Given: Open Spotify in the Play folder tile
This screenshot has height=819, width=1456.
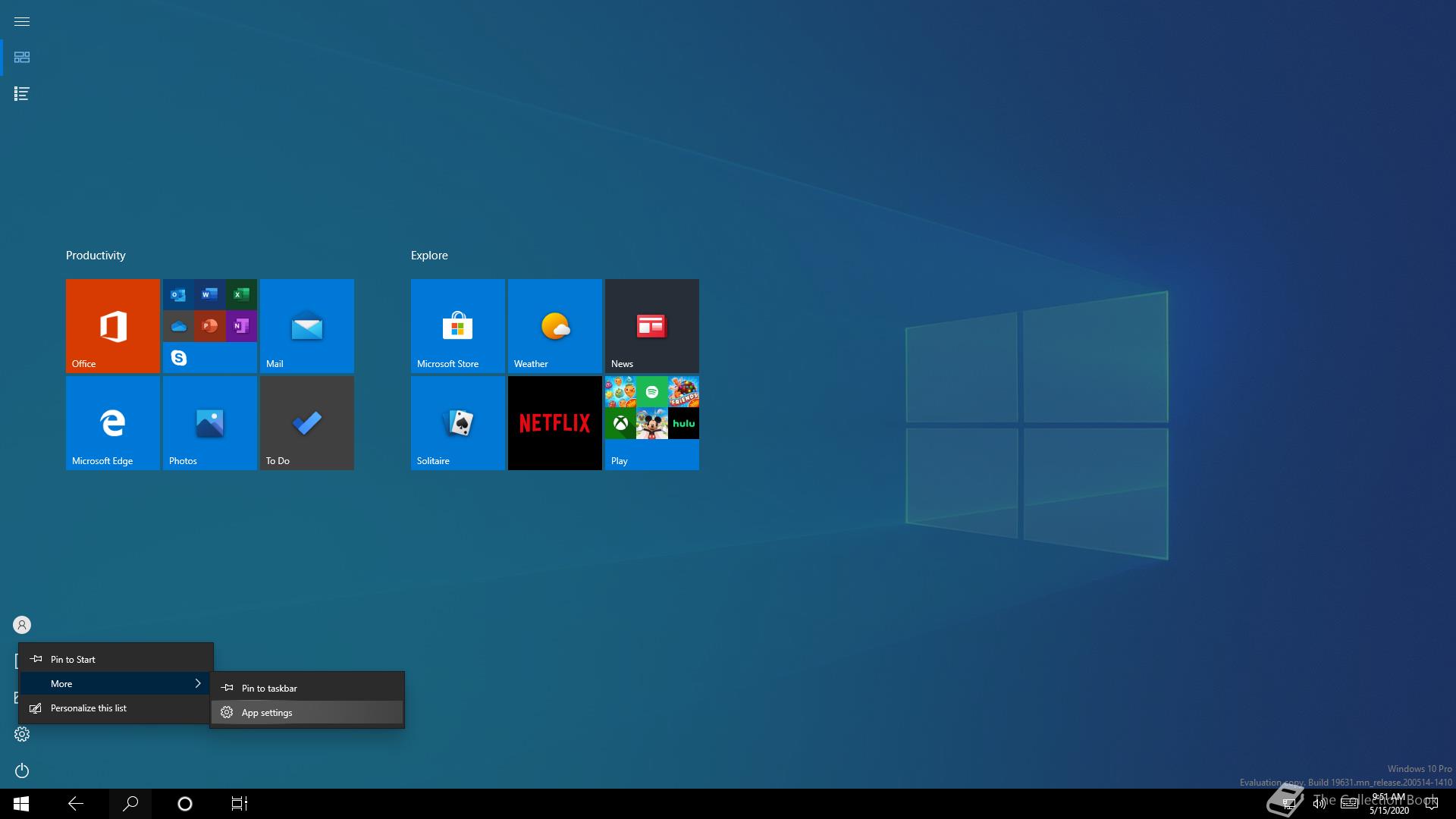Looking at the screenshot, I should [651, 391].
